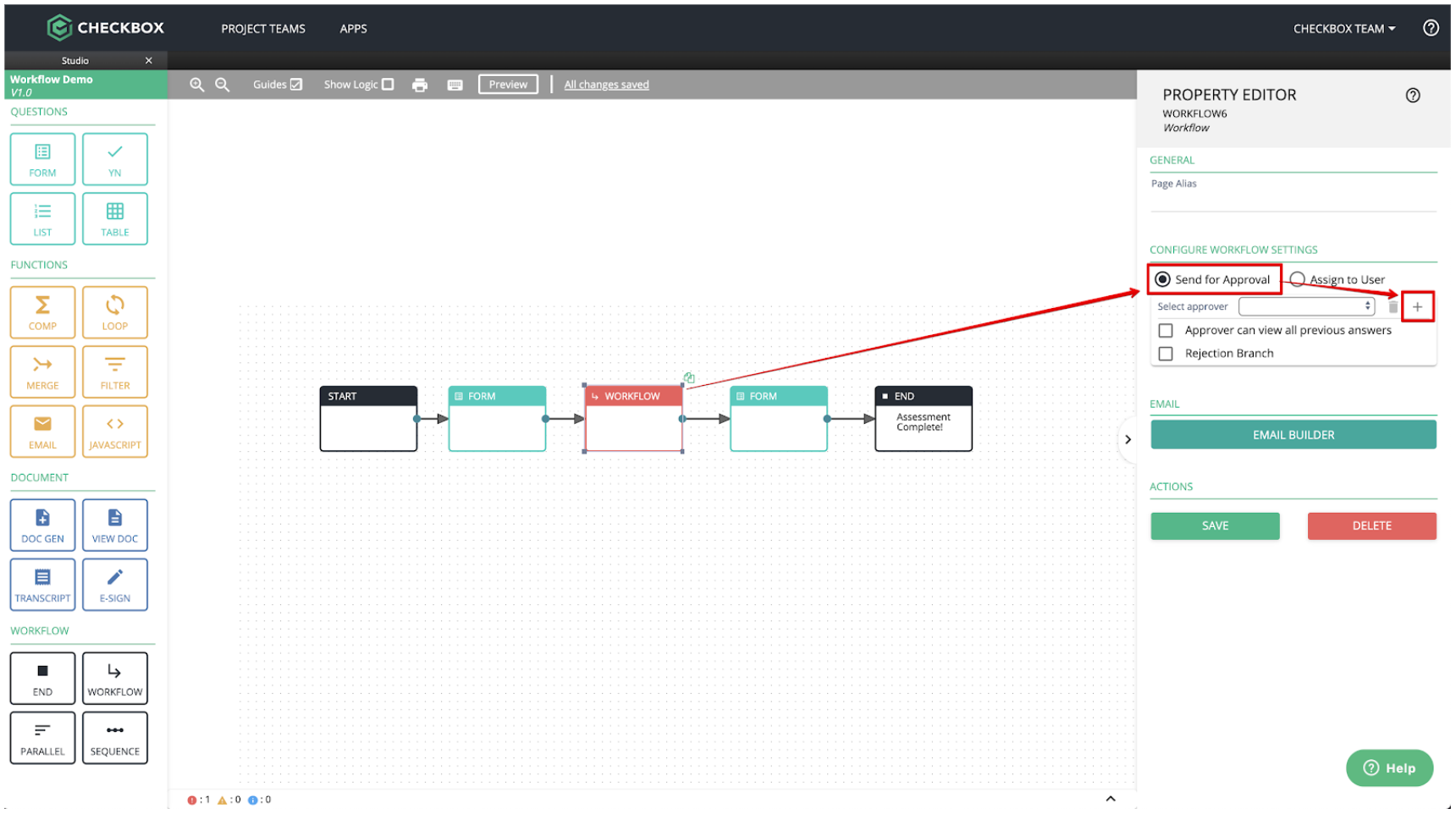Click the DELETE action button
This screenshot has width=1456, height=814.
click(x=1372, y=526)
